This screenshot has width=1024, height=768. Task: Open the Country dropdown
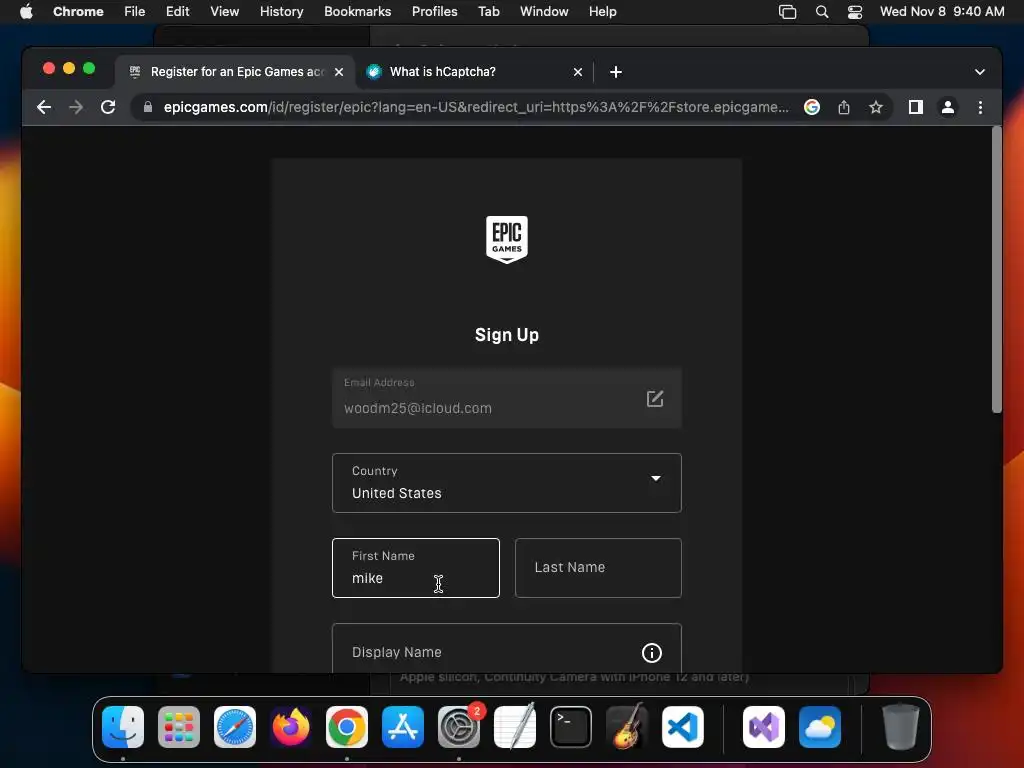pyautogui.click(x=507, y=483)
